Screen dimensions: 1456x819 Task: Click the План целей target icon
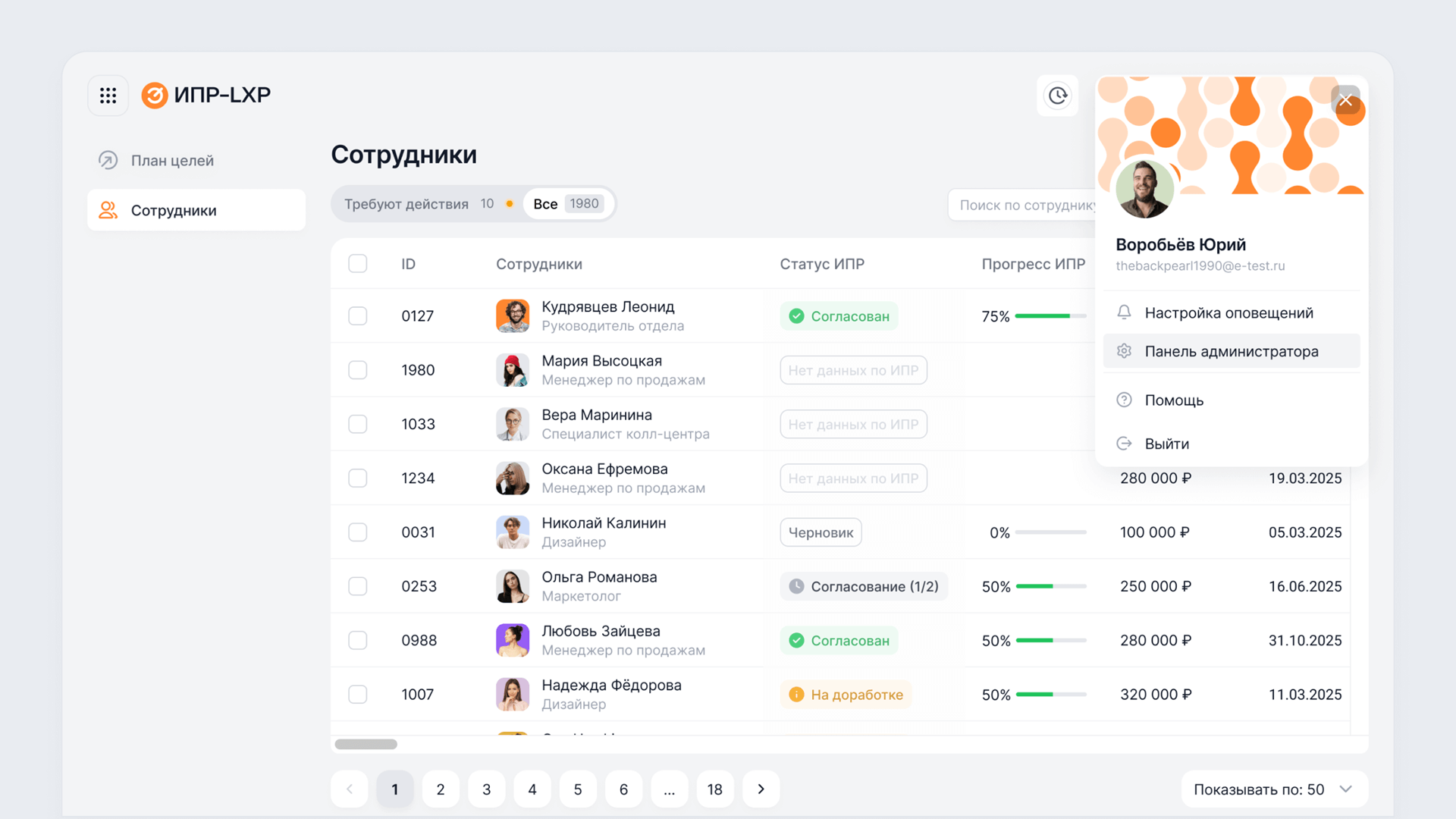point(108,160)
